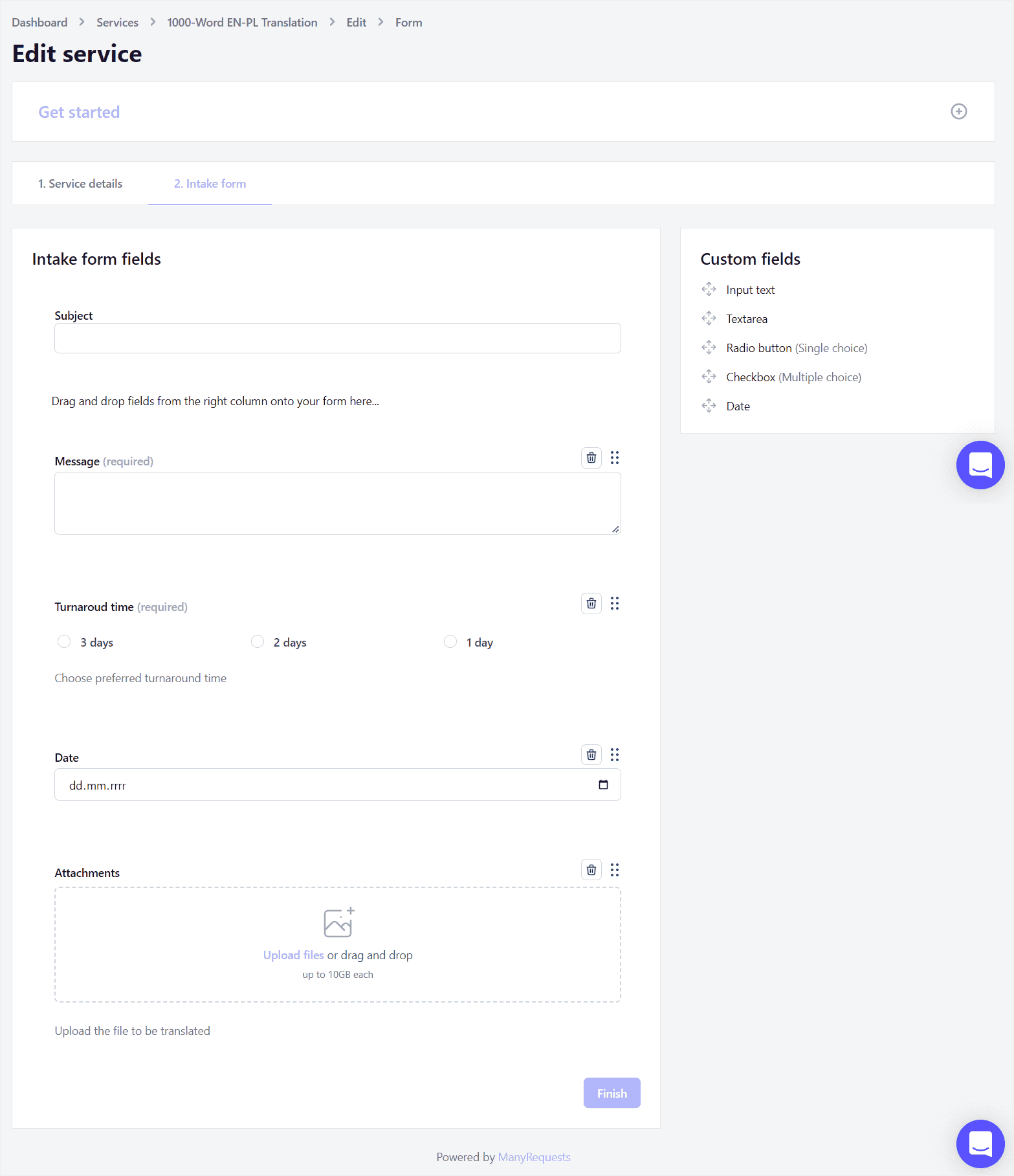The width and height of the screenshot is (1014, 1176).
Task: Click 'Choose preferred turnaround time' help text
Action: (x=140, y=678)
